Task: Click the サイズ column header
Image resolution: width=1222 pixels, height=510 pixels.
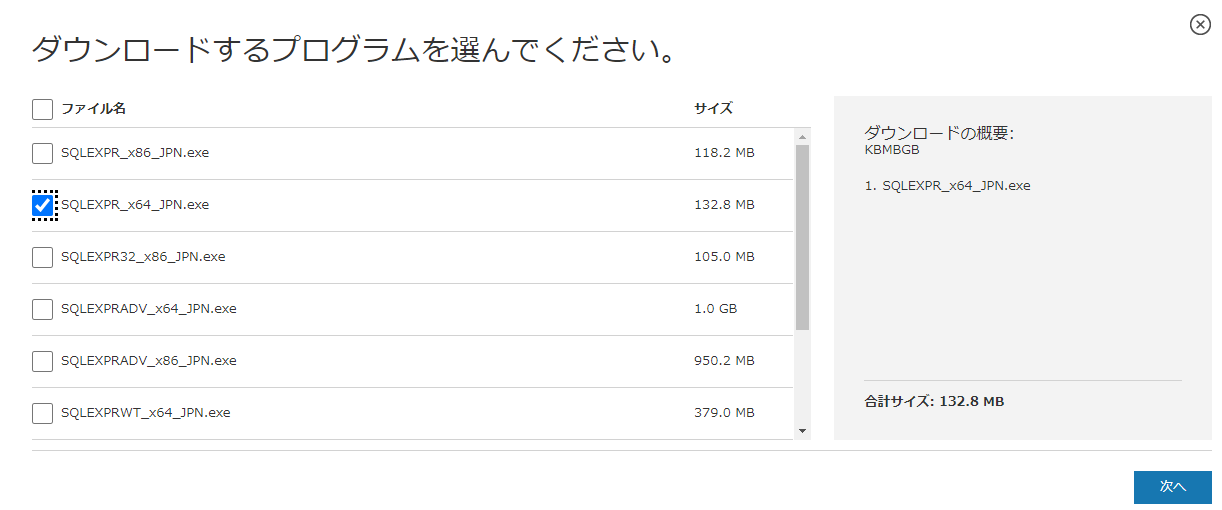Action: pyautogui.click(x=713, y=108)
